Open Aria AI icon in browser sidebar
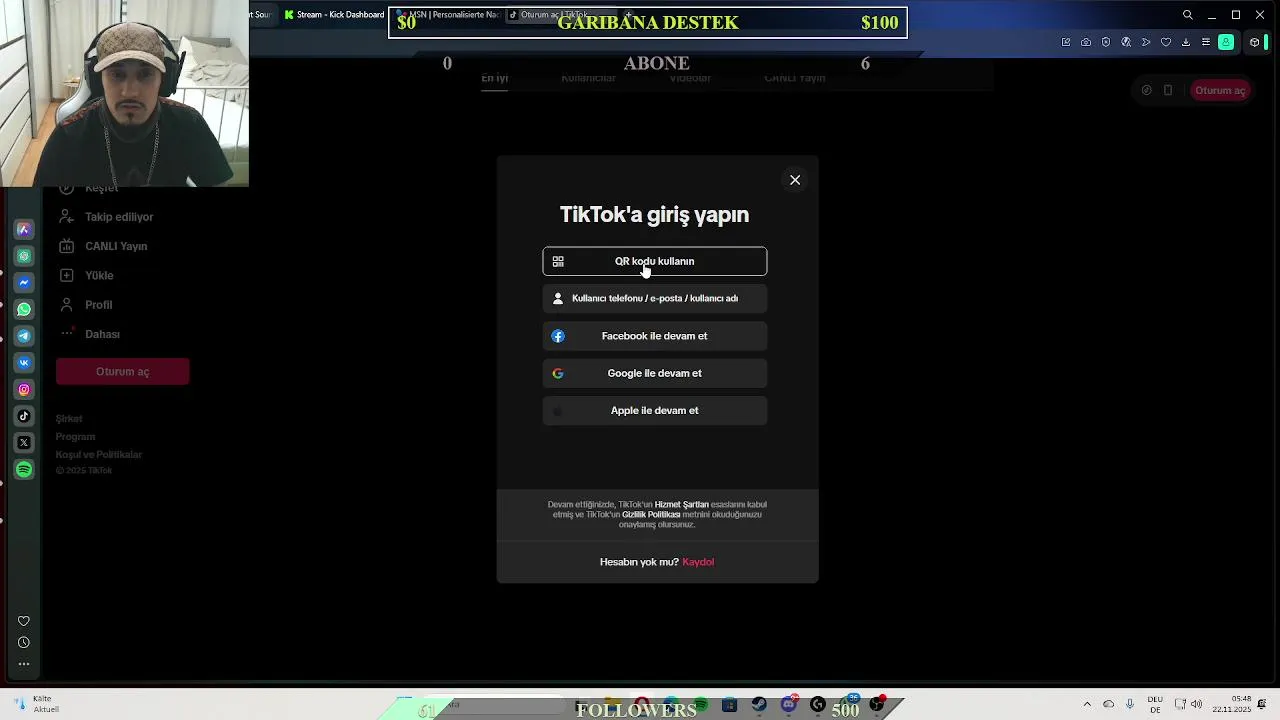Screen dimensions: 1280x720 click(24, 230)
